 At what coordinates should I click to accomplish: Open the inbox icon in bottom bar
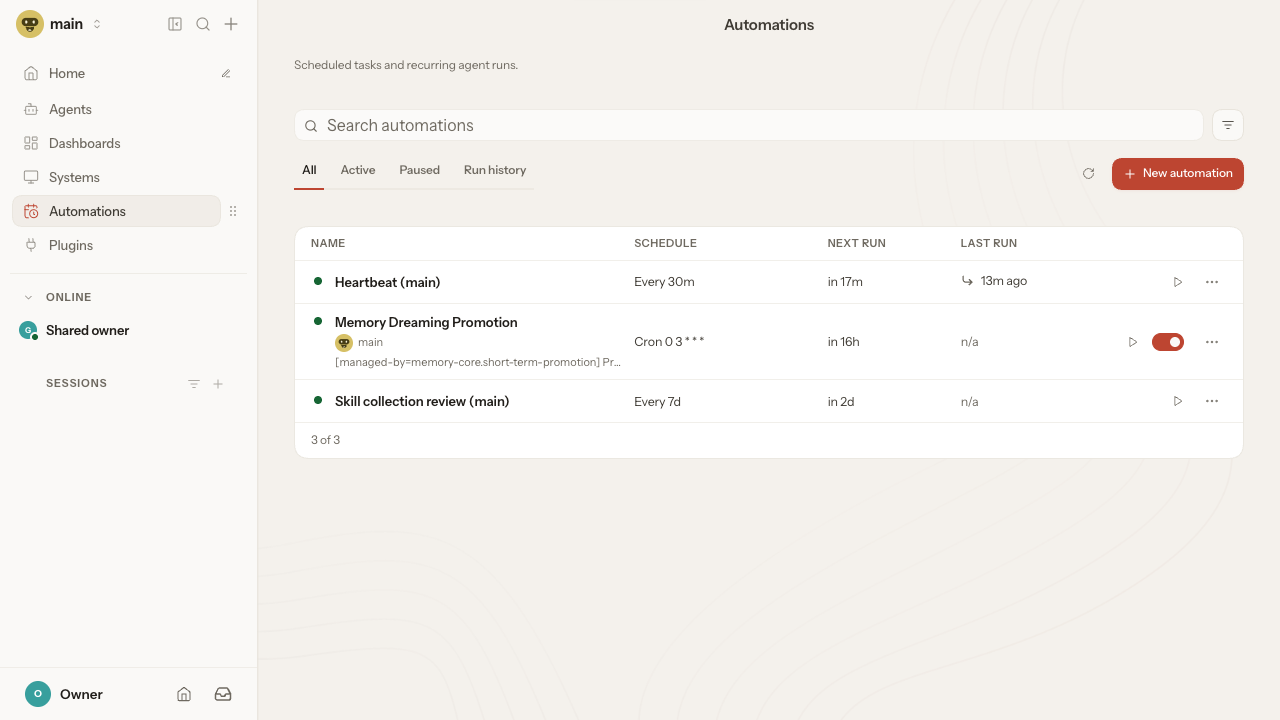223,694
